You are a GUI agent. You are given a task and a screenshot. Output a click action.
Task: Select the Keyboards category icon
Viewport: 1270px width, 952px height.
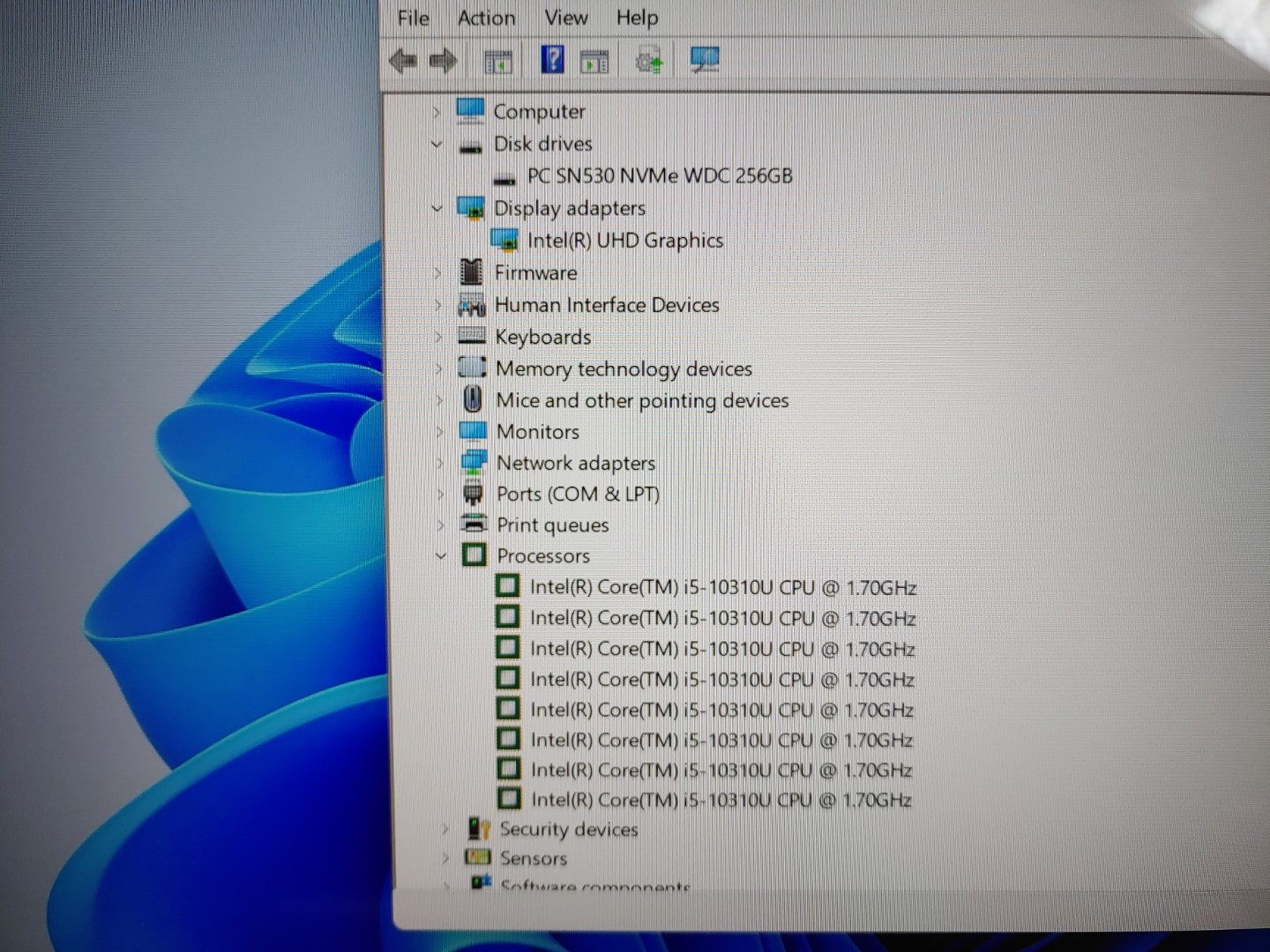pyautogui.click(x=473, y=336)
